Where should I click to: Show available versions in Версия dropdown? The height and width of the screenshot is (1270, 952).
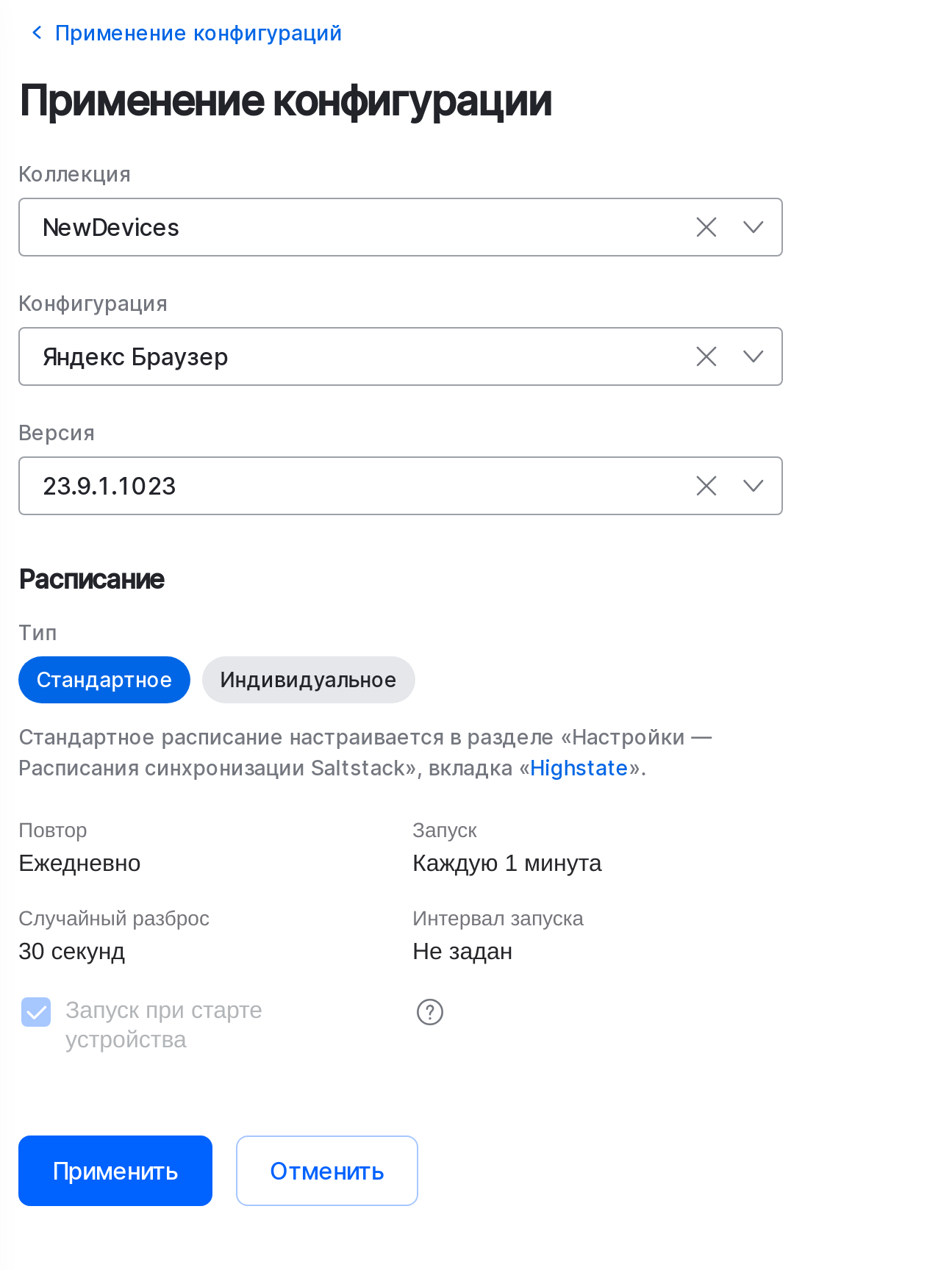point(753,486)
